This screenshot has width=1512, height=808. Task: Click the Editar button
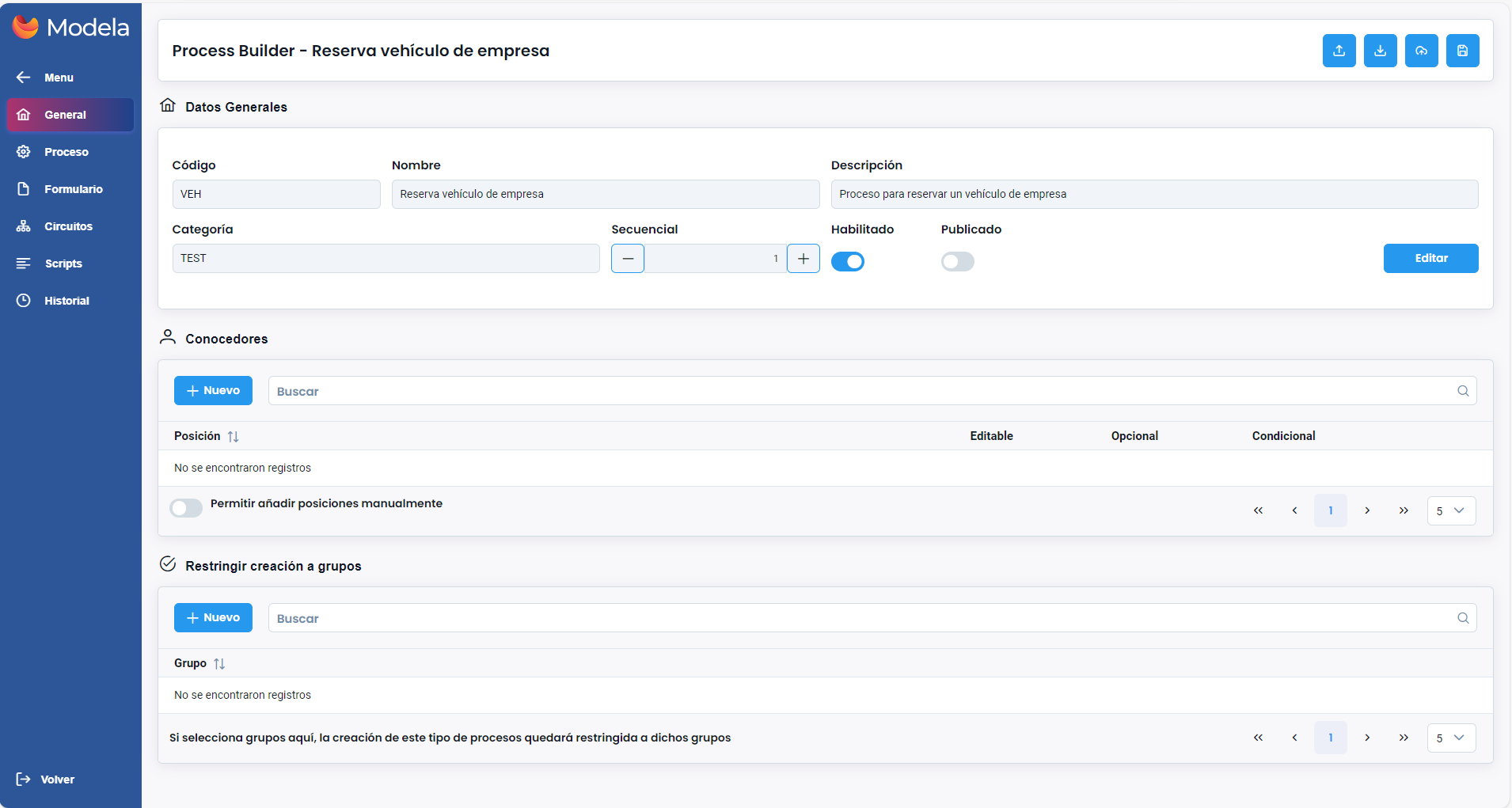(x=1430, y=258)
